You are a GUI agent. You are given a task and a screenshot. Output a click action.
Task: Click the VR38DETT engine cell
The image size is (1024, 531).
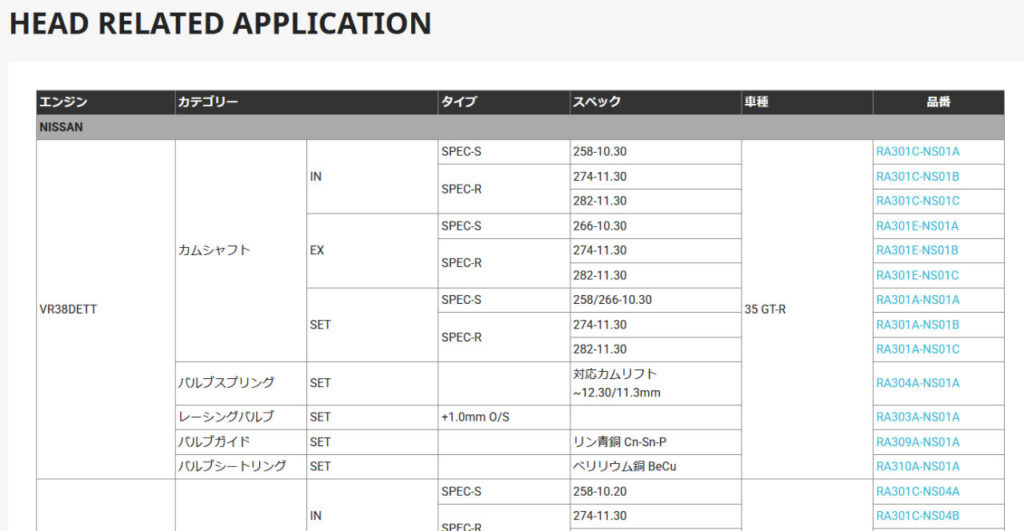[x=68, y=310]
